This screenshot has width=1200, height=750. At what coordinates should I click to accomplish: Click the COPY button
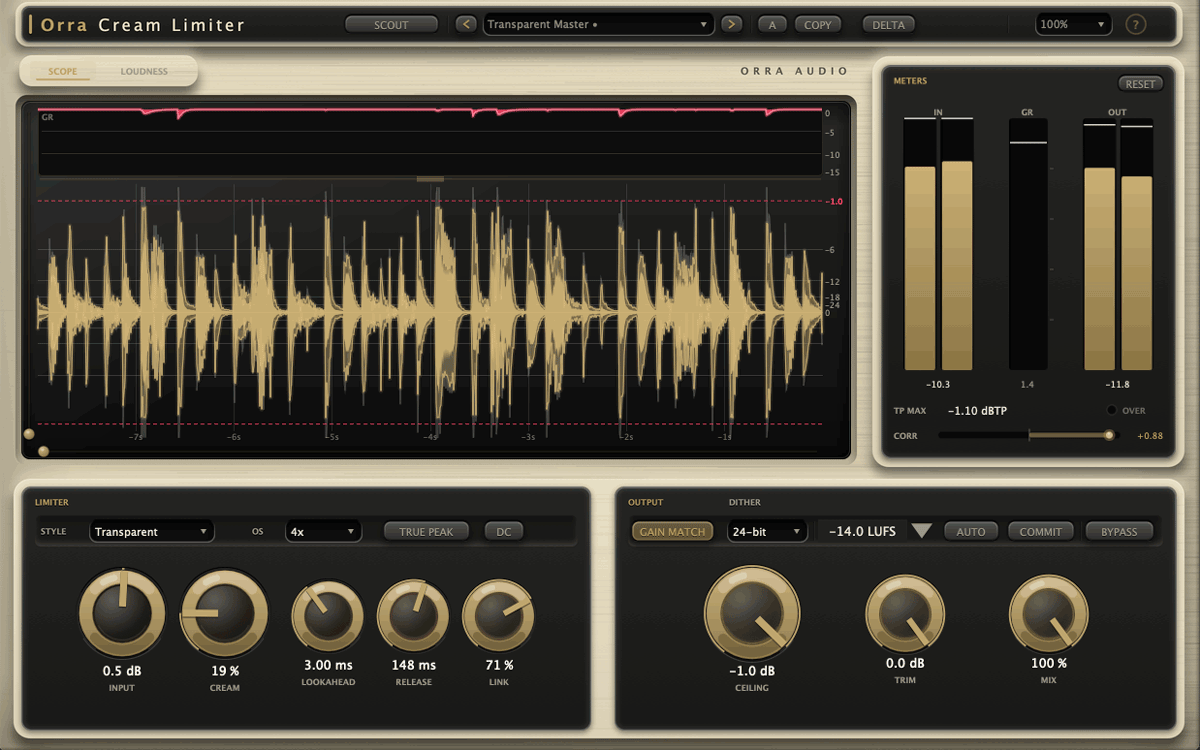pyautogui.click(x=818, y=25)
